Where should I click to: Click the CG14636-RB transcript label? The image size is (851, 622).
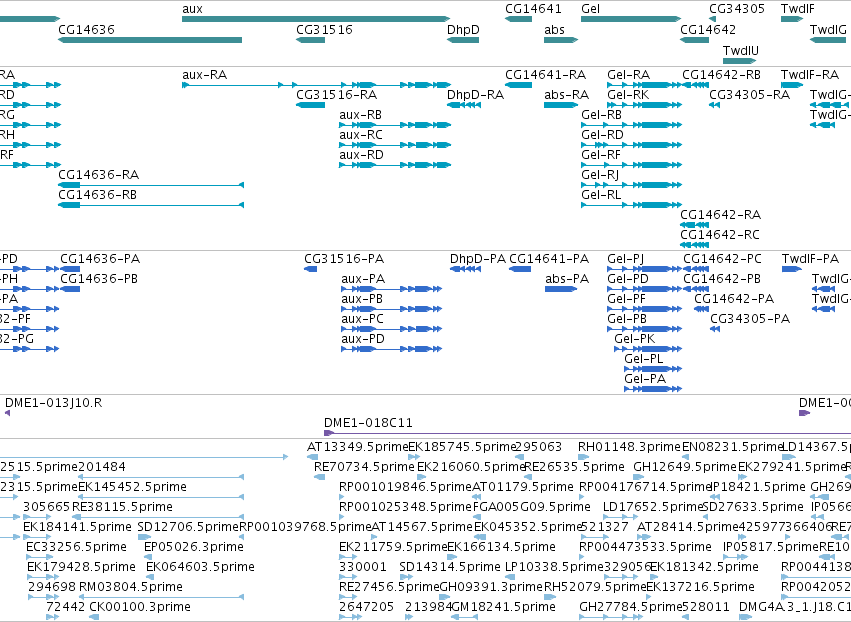97,195
